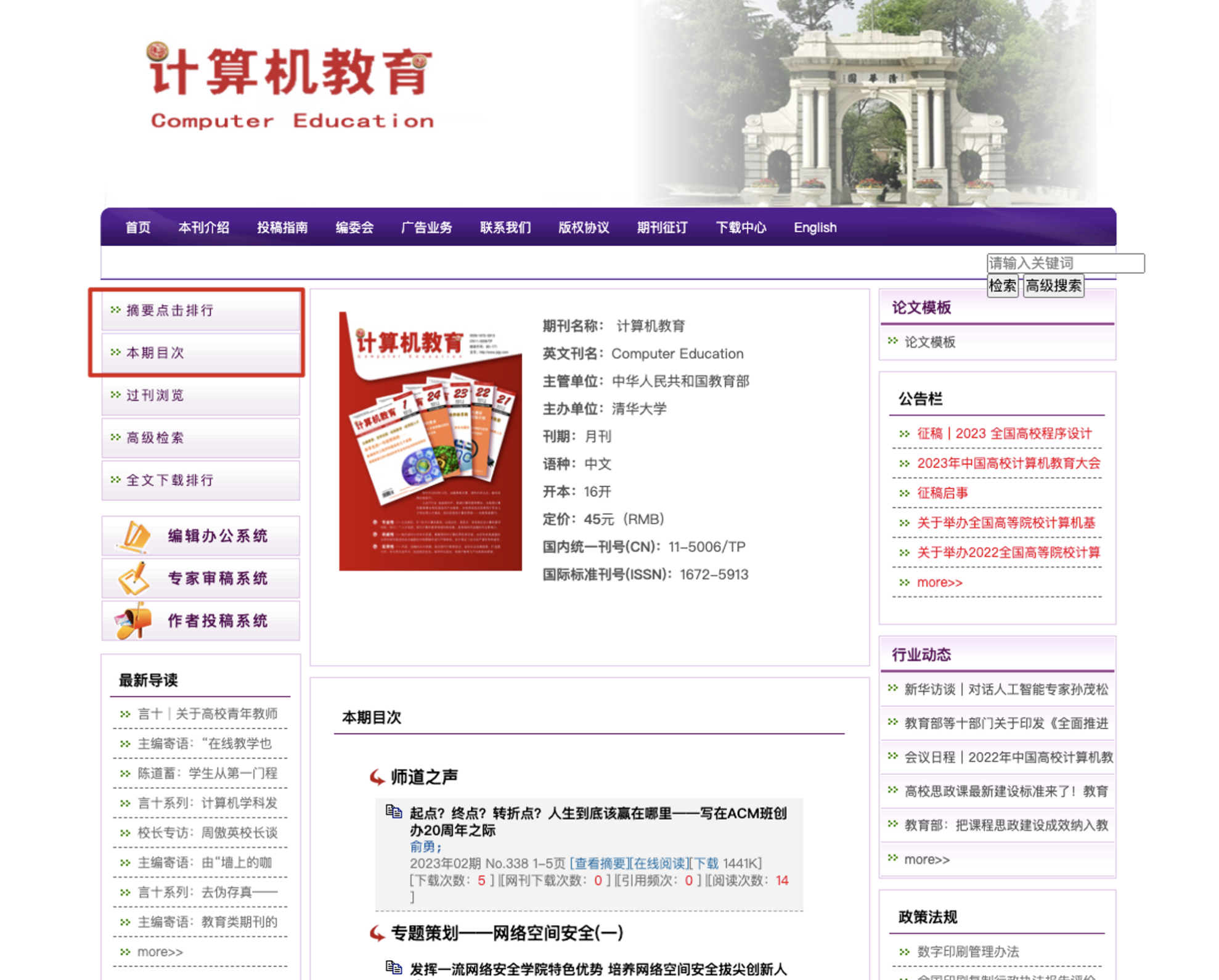Image resolution: width=1219 pixels, height=980 pixels.
Task: Open 新华访谈｜对话人工智能专家孙茂松 news
Action: pyautogui.click(x=1006, y=689)
